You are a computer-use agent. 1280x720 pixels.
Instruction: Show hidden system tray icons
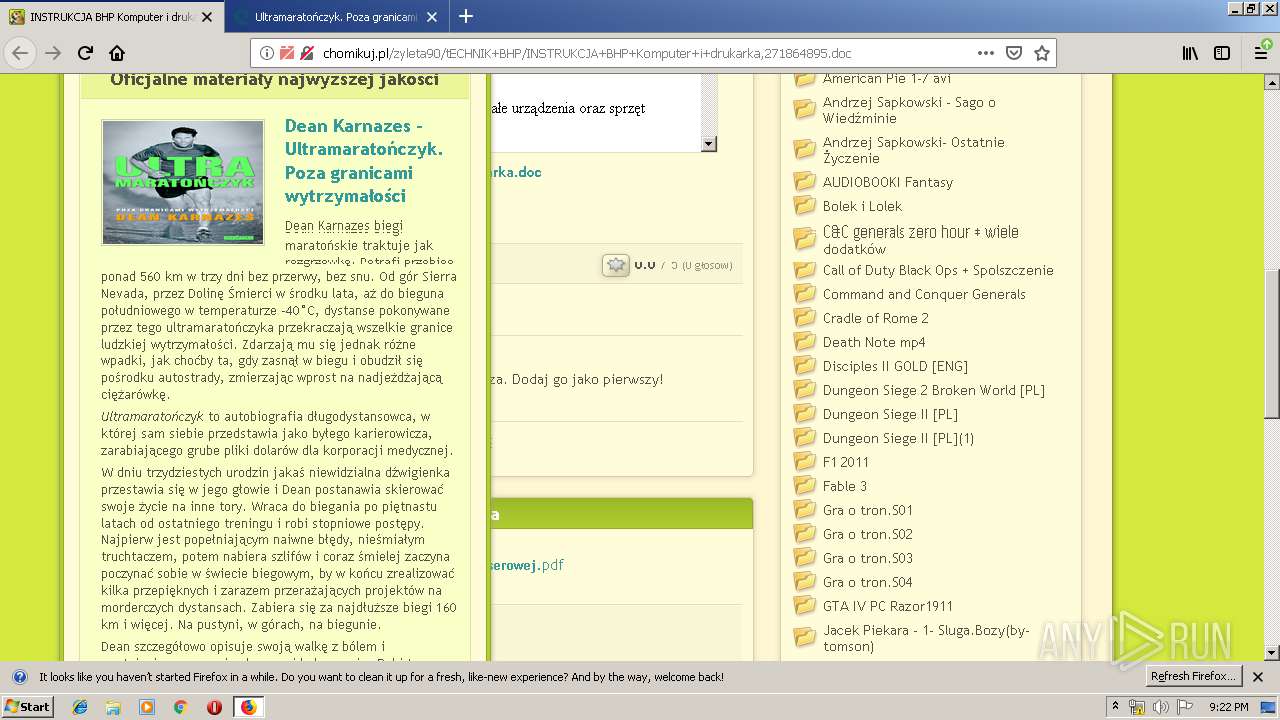click(1116, 707)
